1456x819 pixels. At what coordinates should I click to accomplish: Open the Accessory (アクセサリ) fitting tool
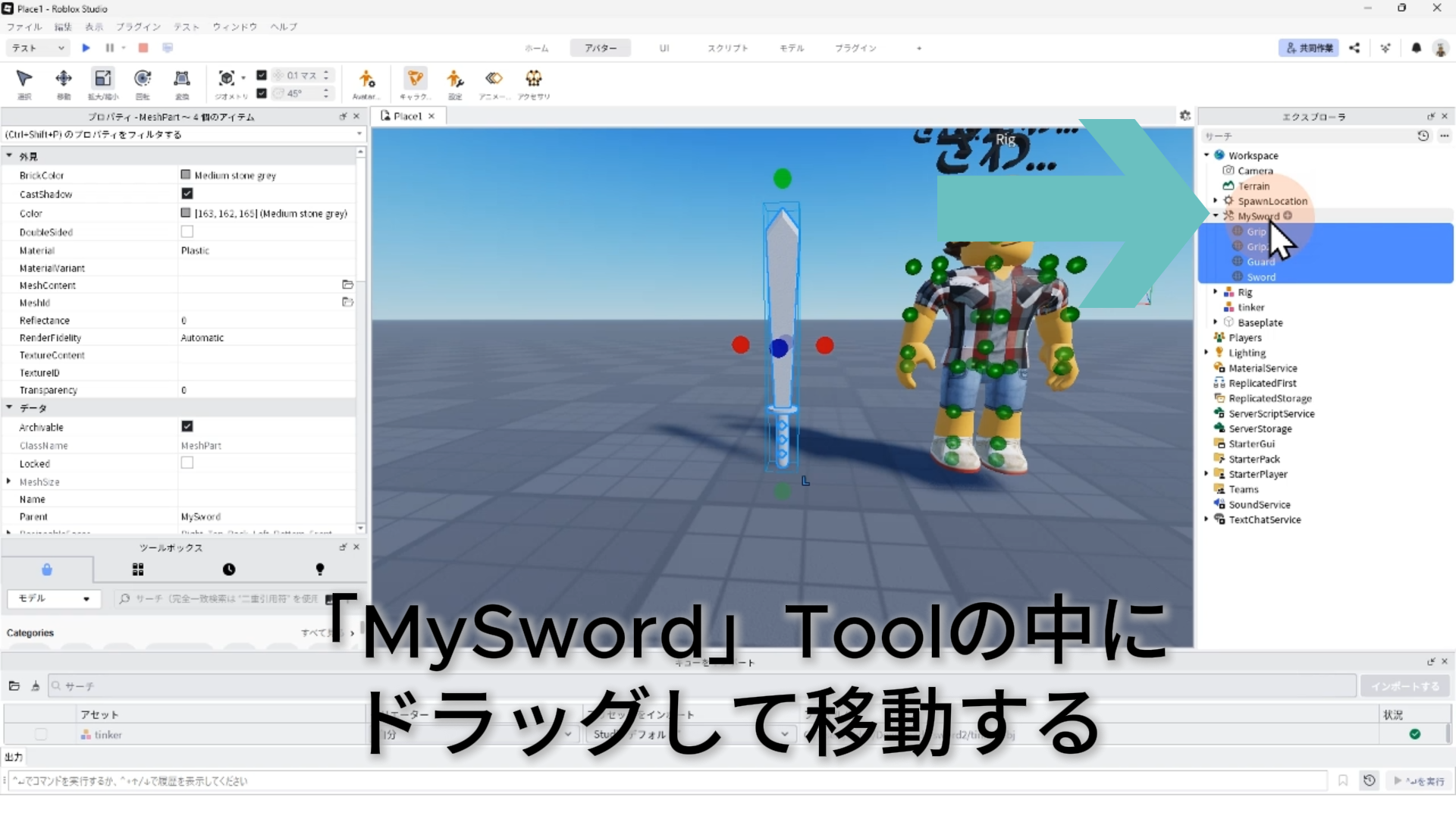pos(534,79)
